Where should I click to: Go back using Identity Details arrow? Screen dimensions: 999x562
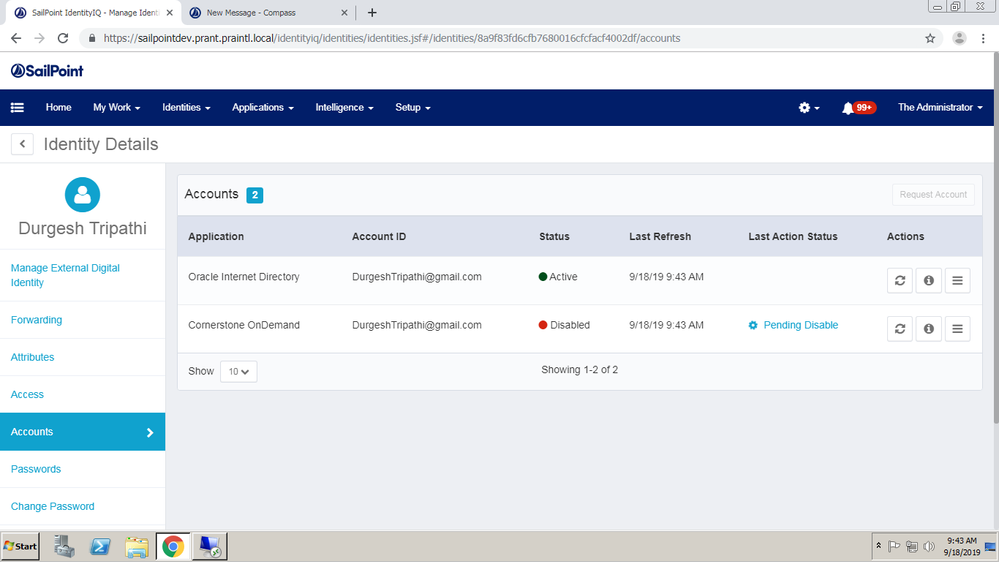tap(22, 145)
